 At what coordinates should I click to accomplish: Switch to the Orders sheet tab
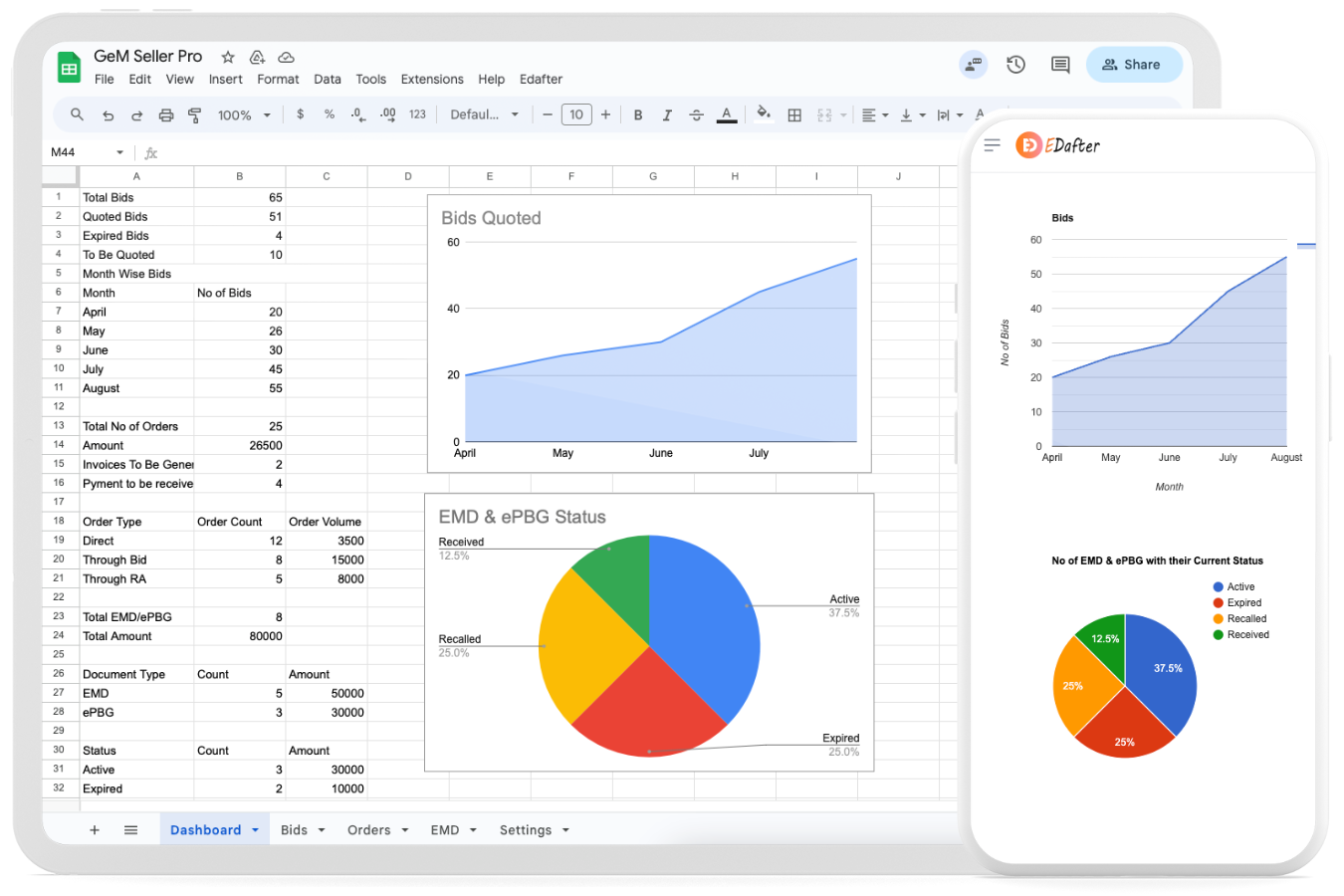point(368,830)
